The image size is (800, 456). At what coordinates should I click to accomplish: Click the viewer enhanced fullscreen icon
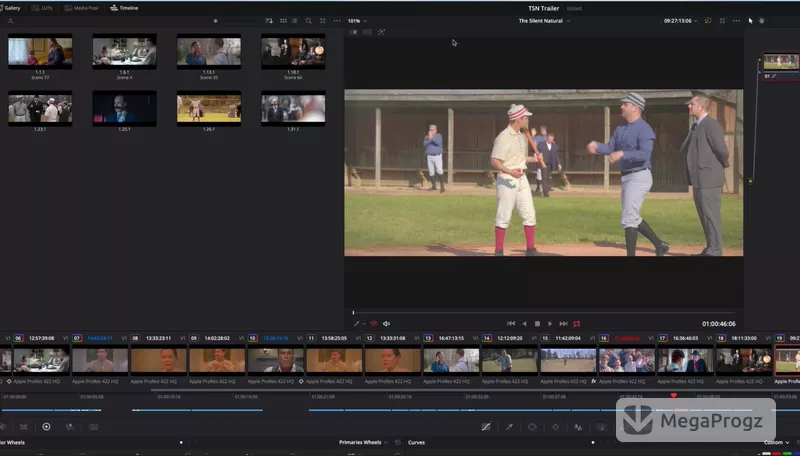coord(722,21)
